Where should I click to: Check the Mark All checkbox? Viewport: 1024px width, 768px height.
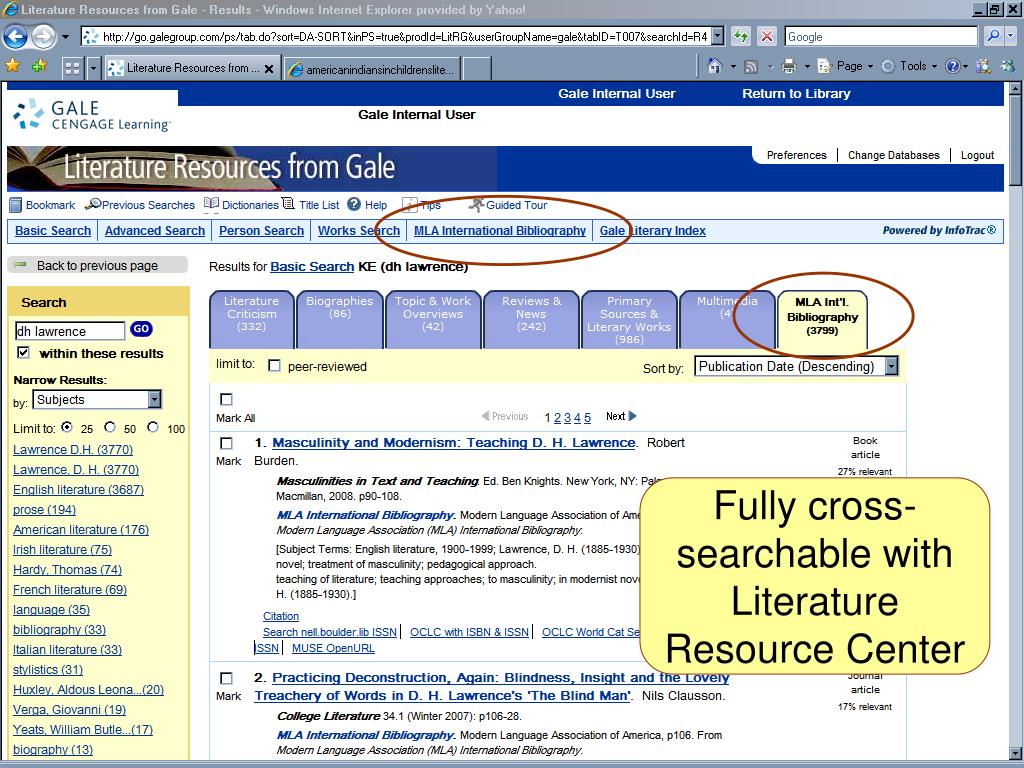[227, 399]
